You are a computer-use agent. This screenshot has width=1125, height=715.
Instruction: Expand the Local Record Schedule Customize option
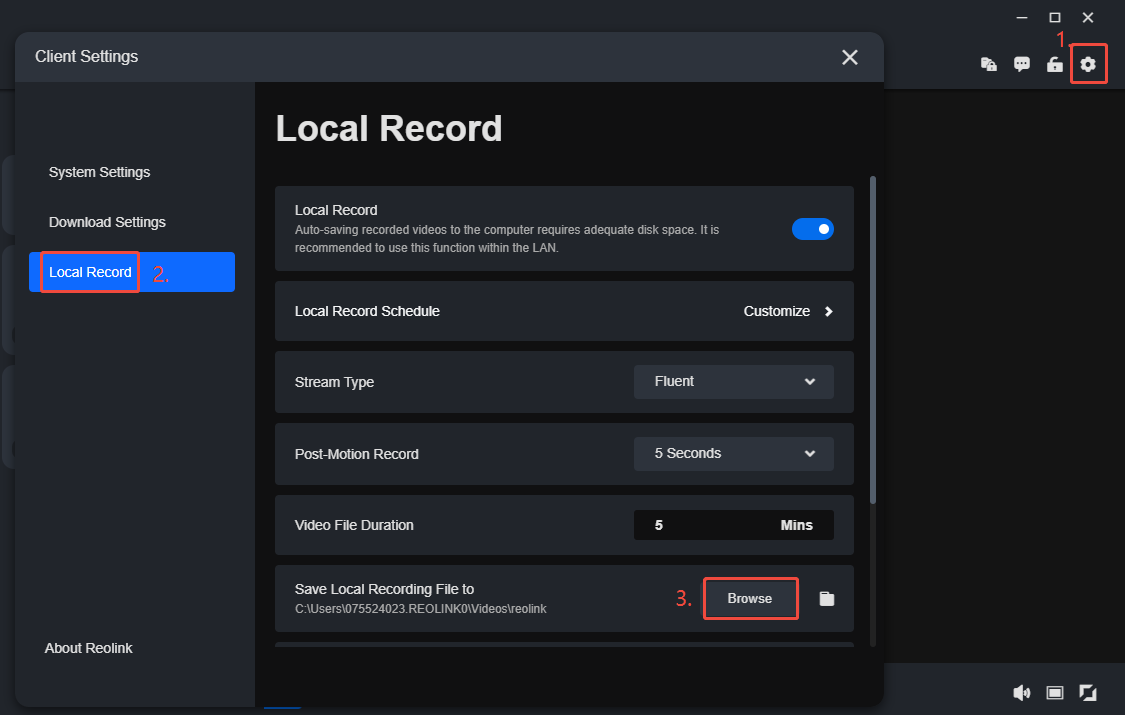(787, 311)
